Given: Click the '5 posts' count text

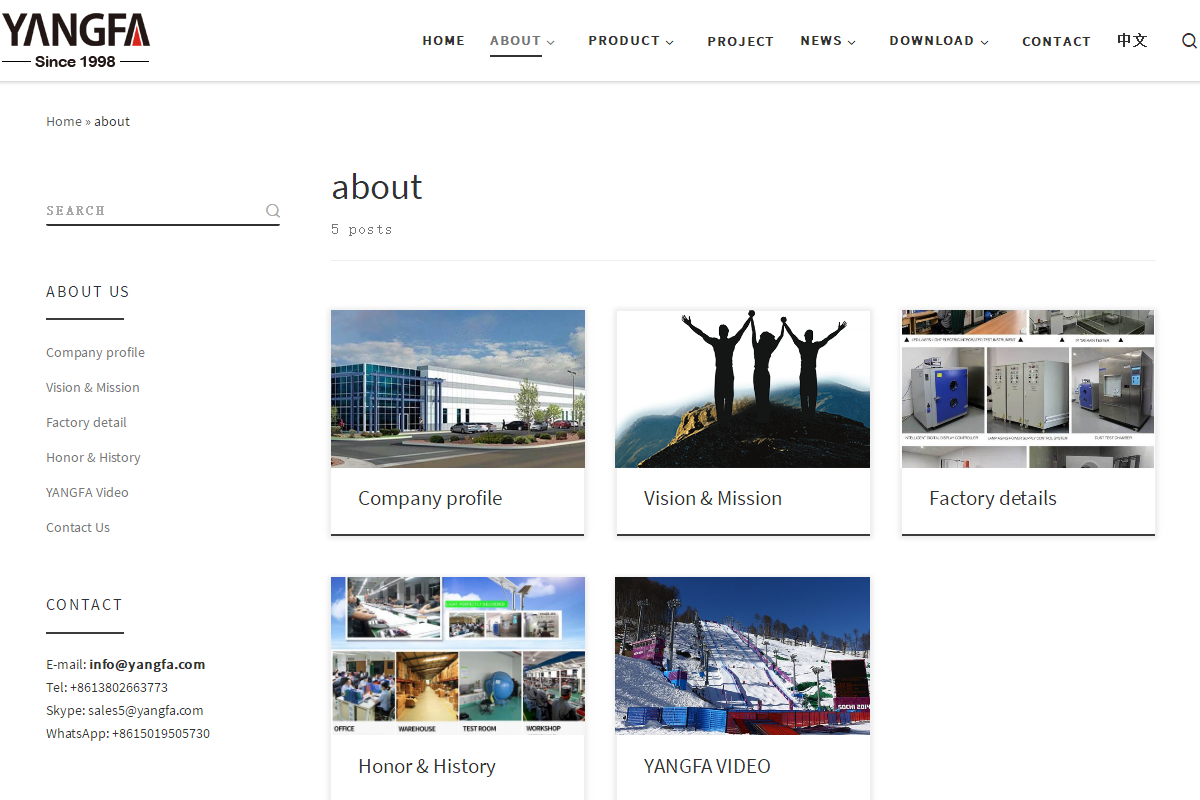Looking at the screenshot, I should [362, 229].
